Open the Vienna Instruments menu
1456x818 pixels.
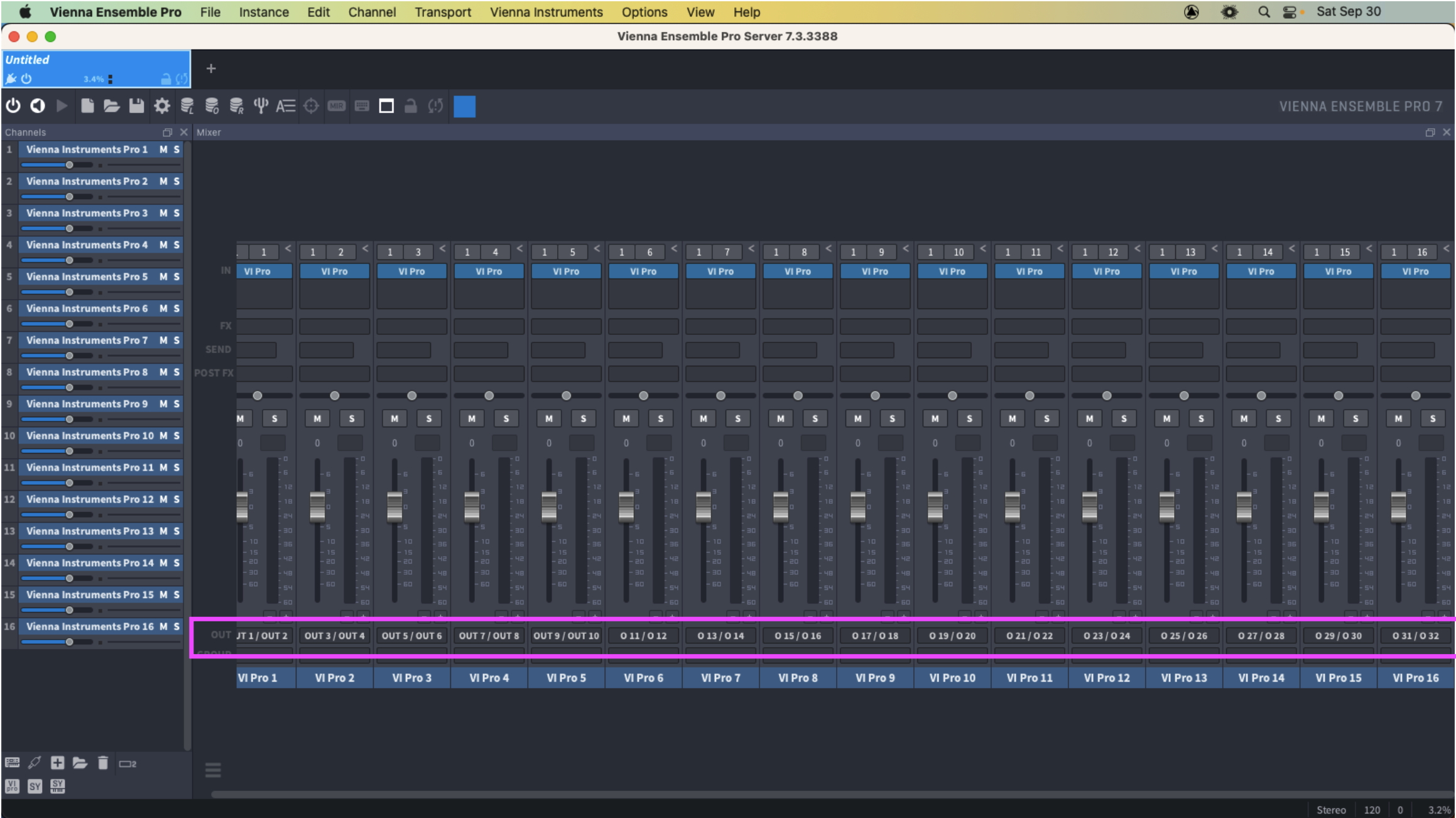(546, 12)
